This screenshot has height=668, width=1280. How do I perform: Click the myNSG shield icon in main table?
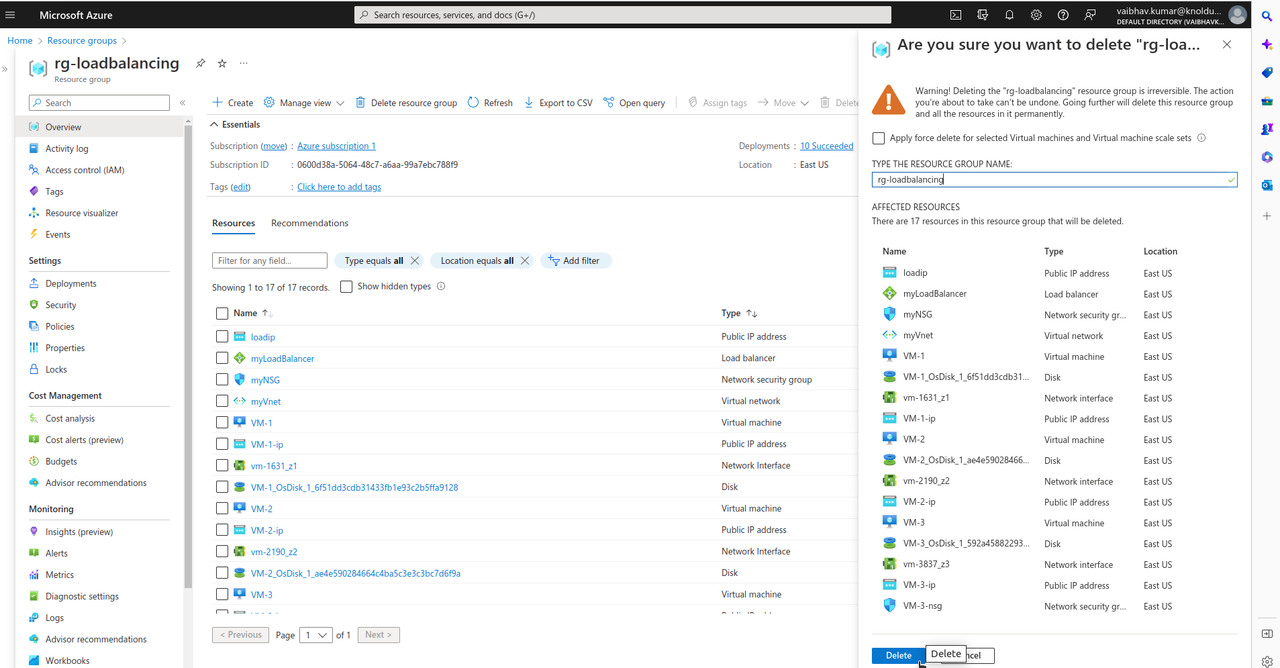pos(239,380)
